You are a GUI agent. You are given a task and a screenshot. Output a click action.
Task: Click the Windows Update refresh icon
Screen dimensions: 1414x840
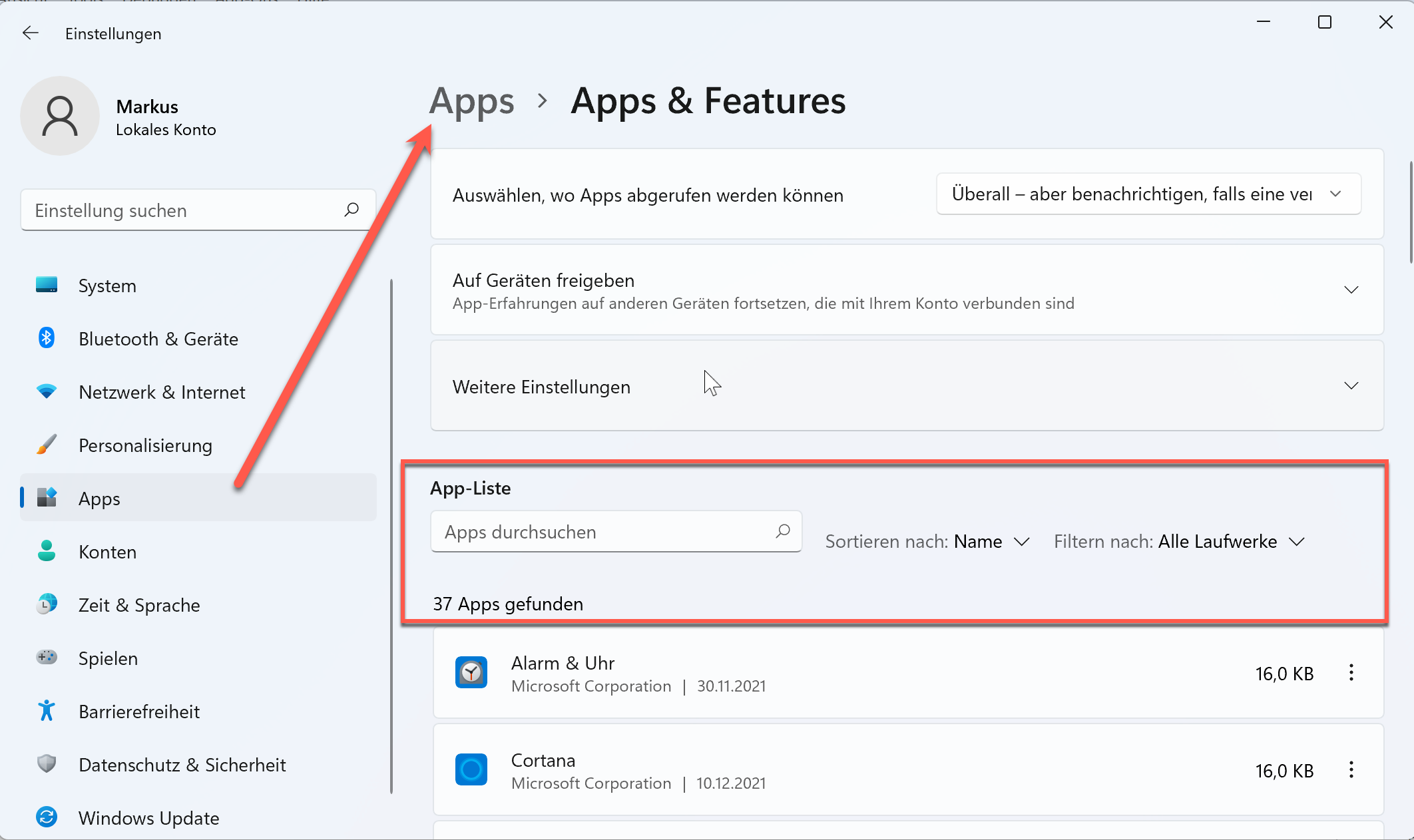(x=47, y=817)
